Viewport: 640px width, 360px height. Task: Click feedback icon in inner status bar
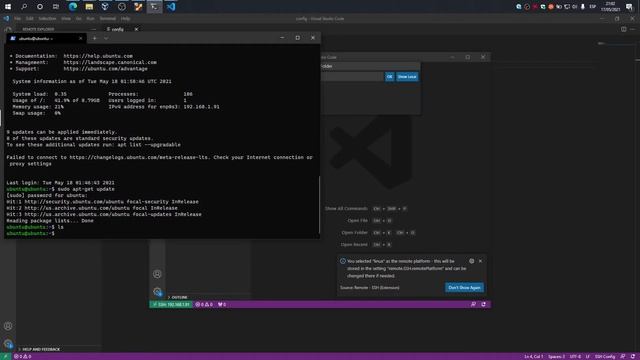473,304
